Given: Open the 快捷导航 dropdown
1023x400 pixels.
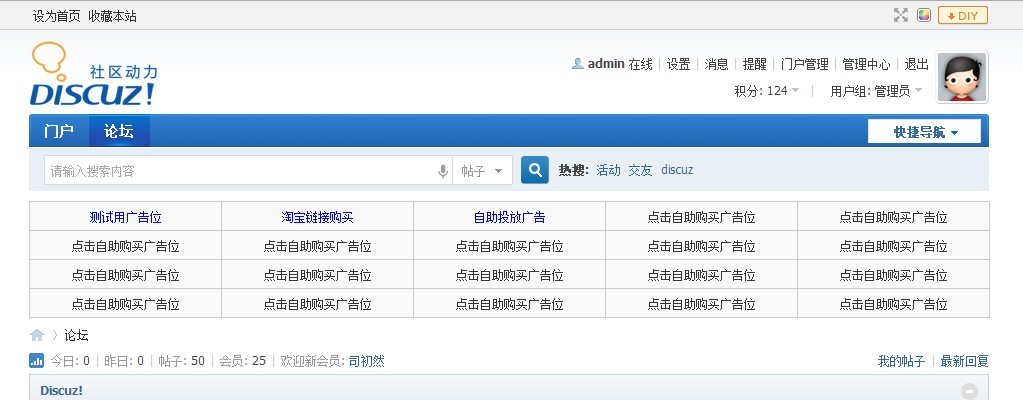Looking at the screenshot, I should tap(924, 131).
